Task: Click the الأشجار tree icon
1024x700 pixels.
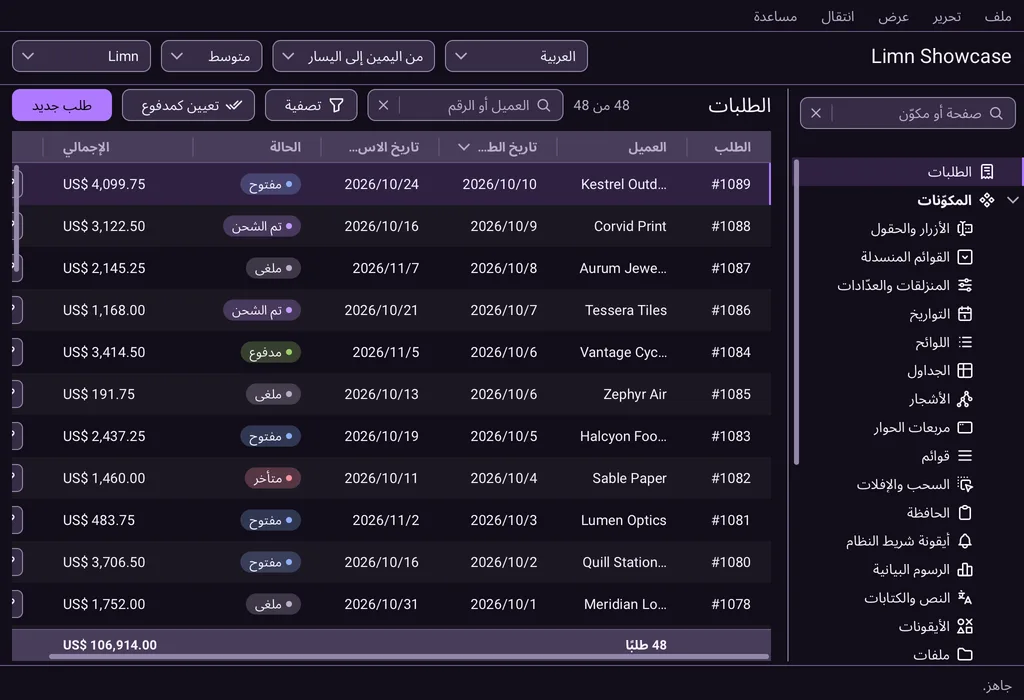Action: click(965, 399)
